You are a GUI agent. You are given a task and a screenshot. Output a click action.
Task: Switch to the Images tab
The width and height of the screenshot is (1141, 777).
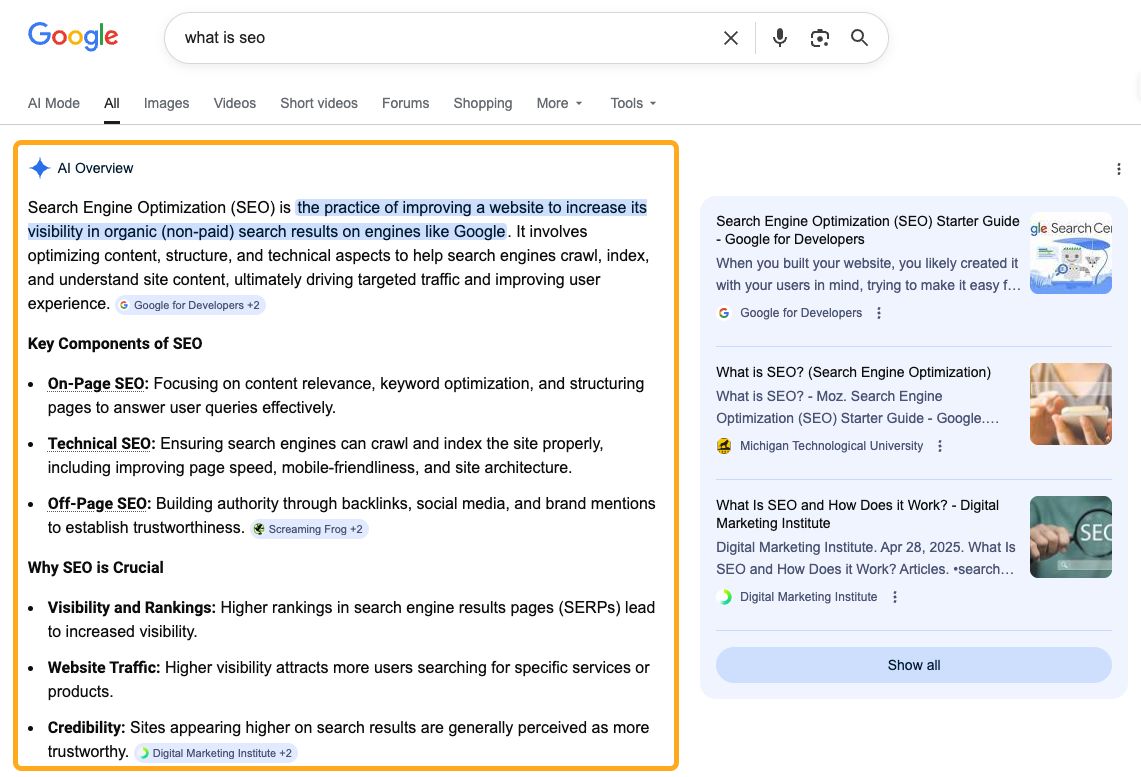[x=167, y=103]
